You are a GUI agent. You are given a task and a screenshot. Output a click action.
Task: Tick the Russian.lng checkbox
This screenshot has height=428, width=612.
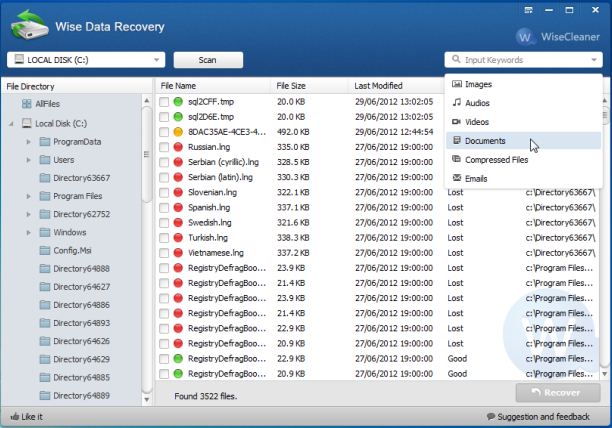164,147
